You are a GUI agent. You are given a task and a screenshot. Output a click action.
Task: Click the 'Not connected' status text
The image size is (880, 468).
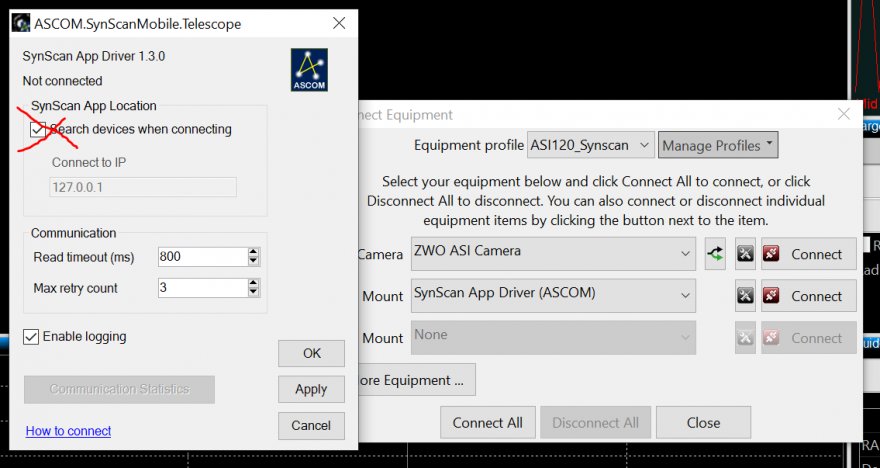(x=62, y=81)
